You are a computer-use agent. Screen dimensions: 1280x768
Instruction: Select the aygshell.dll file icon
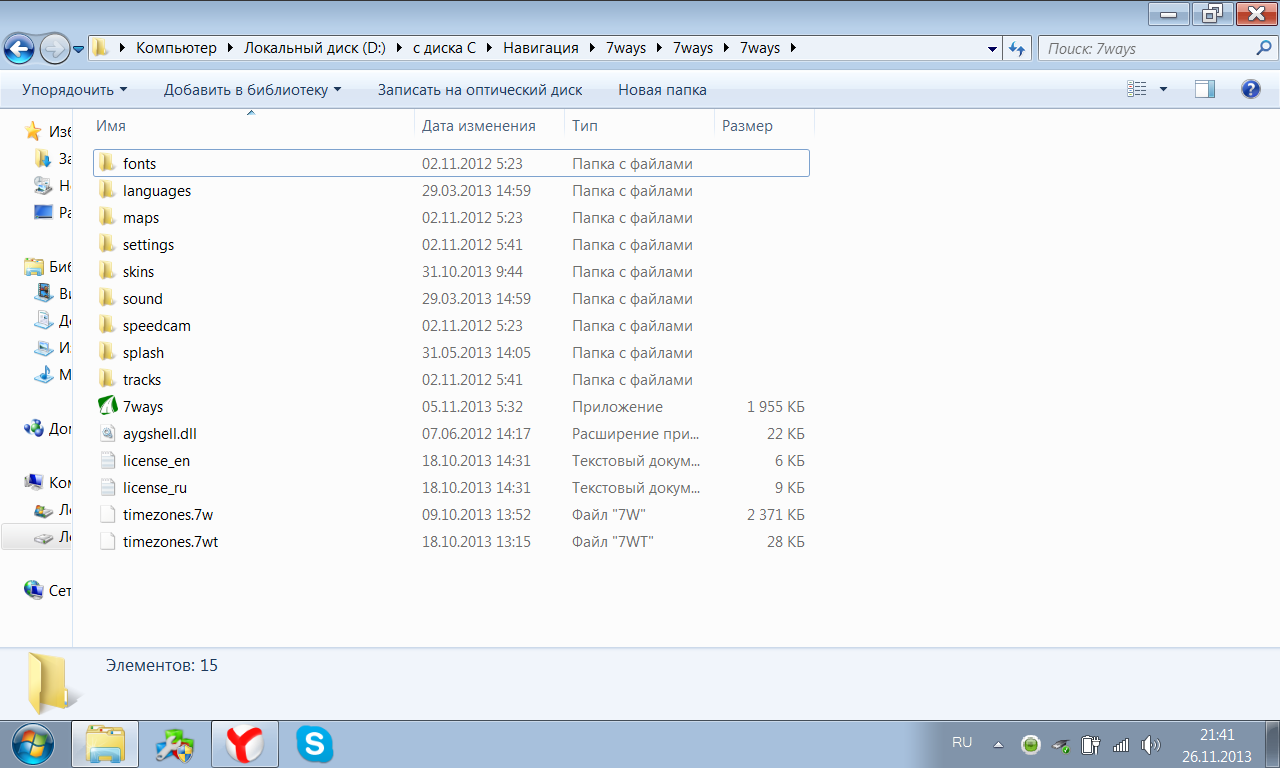(108, 434)
